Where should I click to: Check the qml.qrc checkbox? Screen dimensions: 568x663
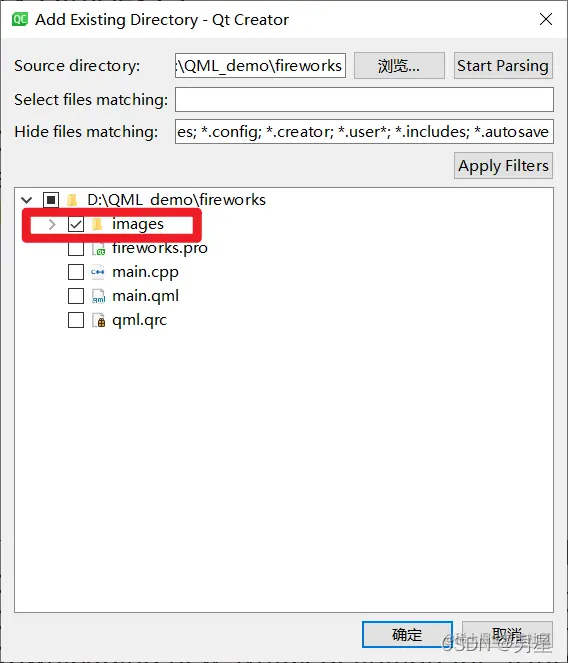76,320
